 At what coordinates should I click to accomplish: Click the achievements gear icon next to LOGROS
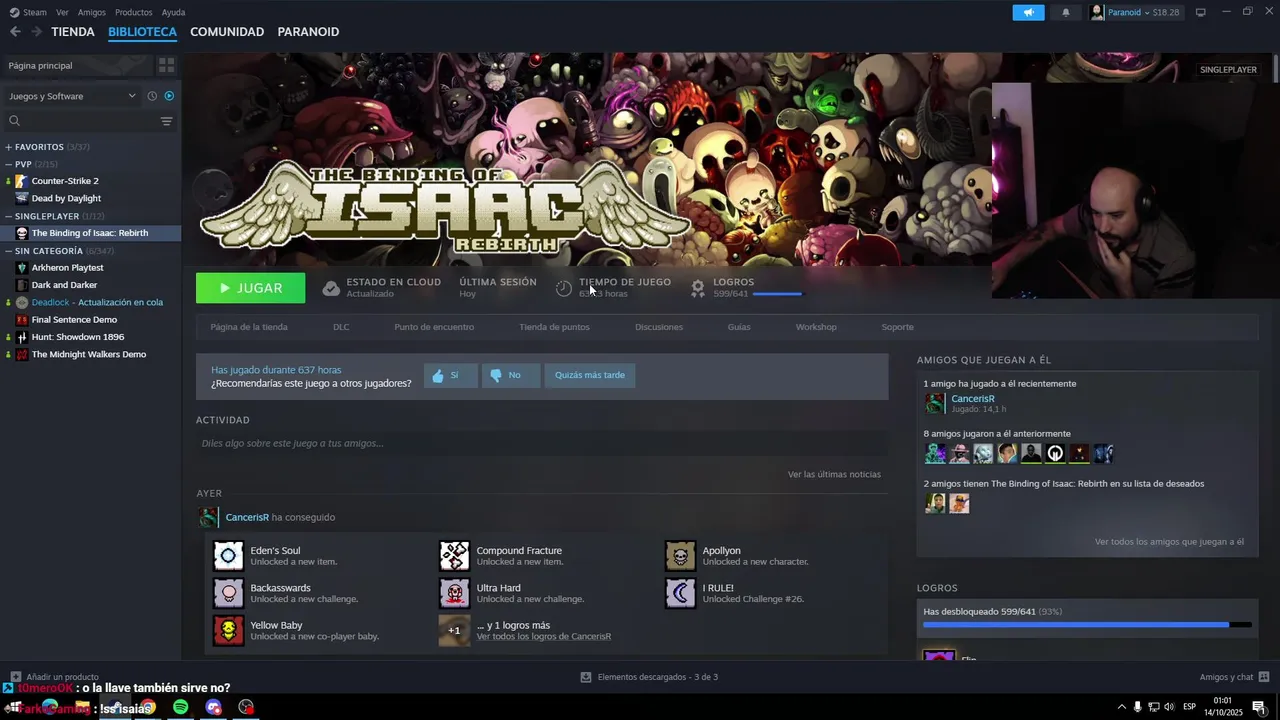click(698, 288)
